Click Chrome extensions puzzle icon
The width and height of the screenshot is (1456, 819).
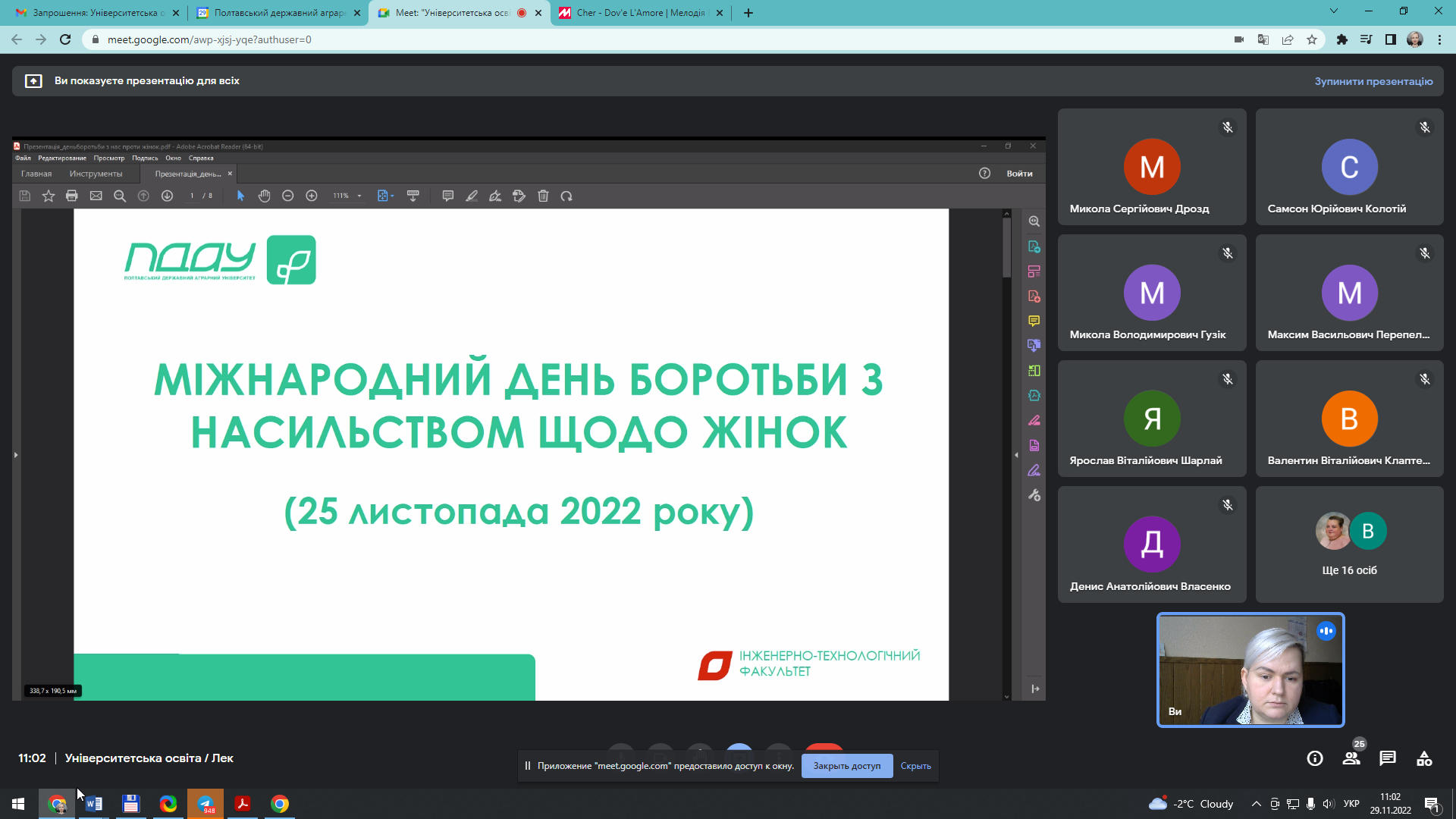point(1342,39)
